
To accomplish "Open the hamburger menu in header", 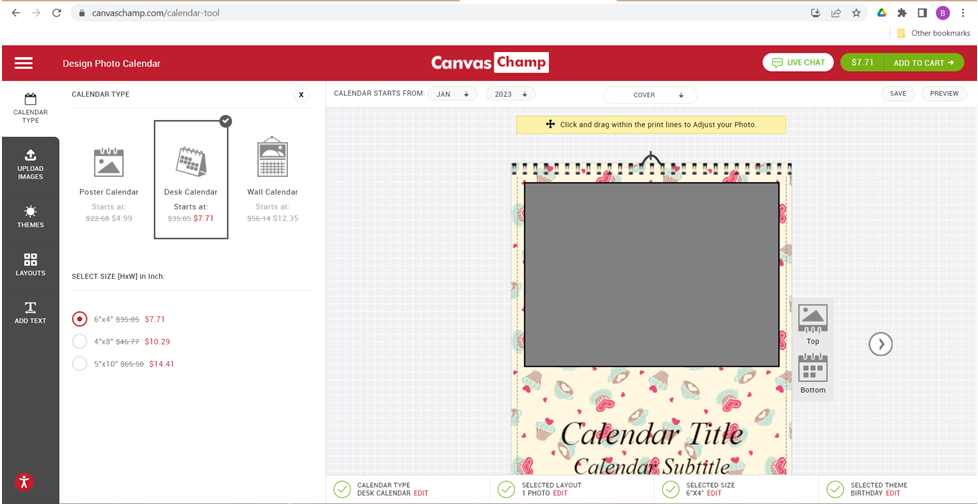I will click(x=24, y=63).
